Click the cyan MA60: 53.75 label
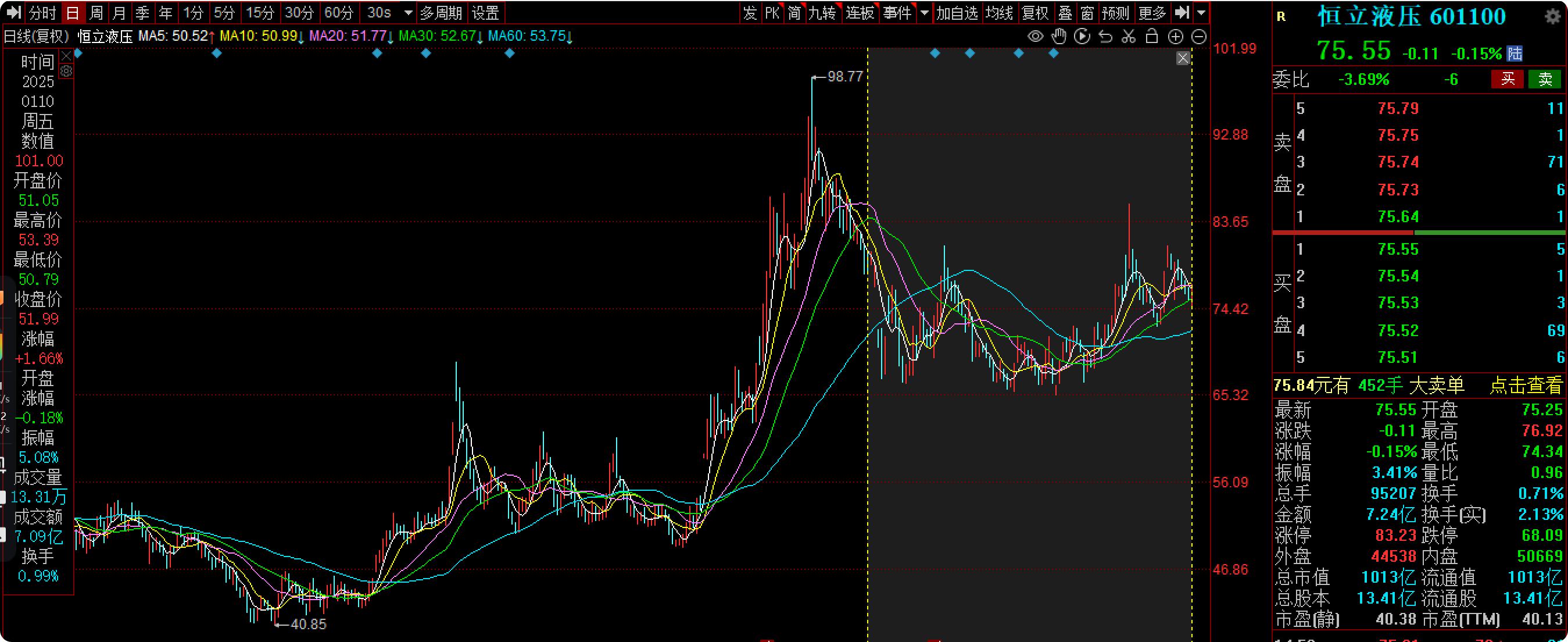The width and height of the screenshot is (1568, 642). coord(530,36)
